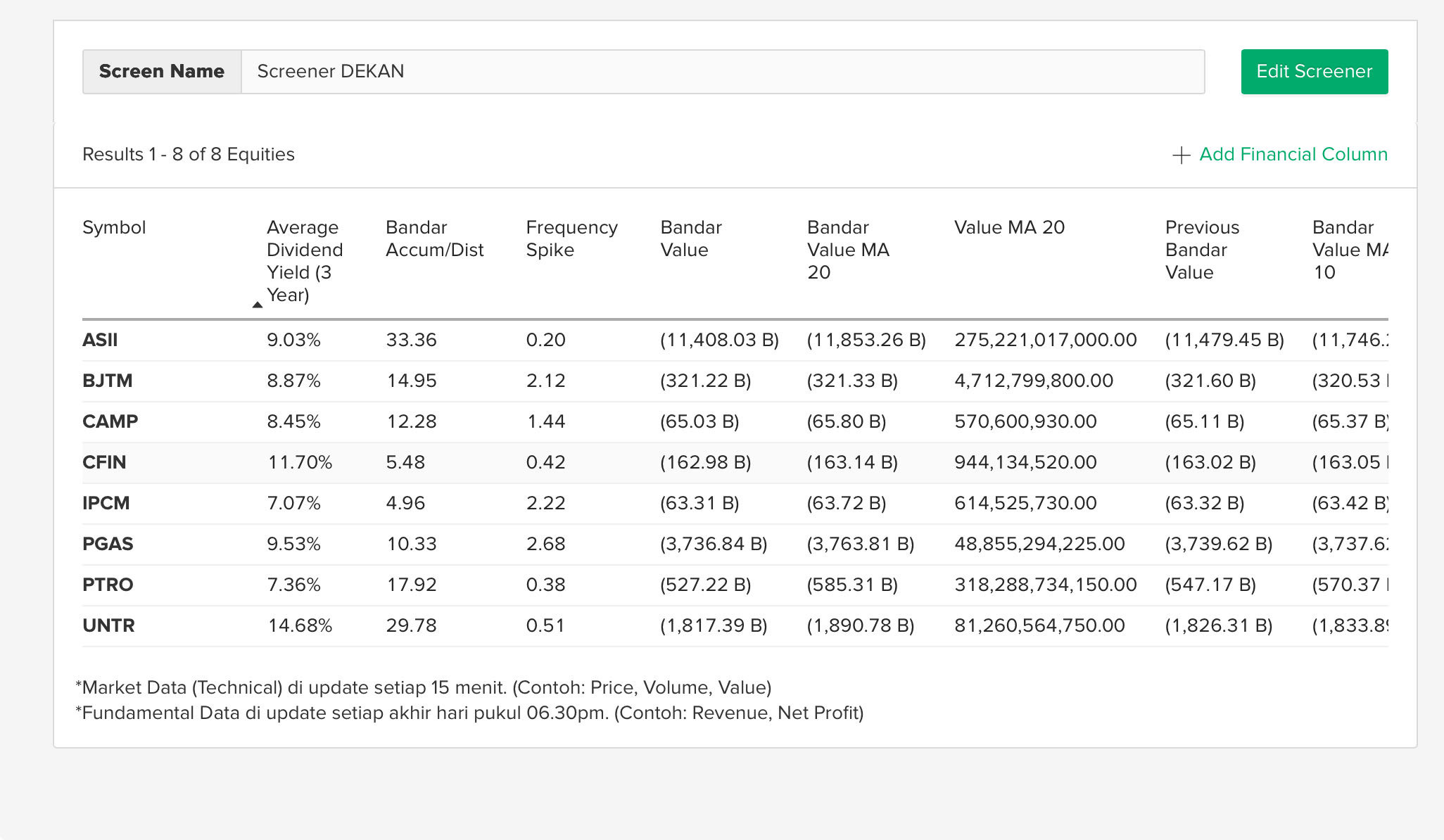The height and width of the screenshot is (840, 1444).
Task: Sort by Bandar Value MA 20 header
Action: click(848, 250)
